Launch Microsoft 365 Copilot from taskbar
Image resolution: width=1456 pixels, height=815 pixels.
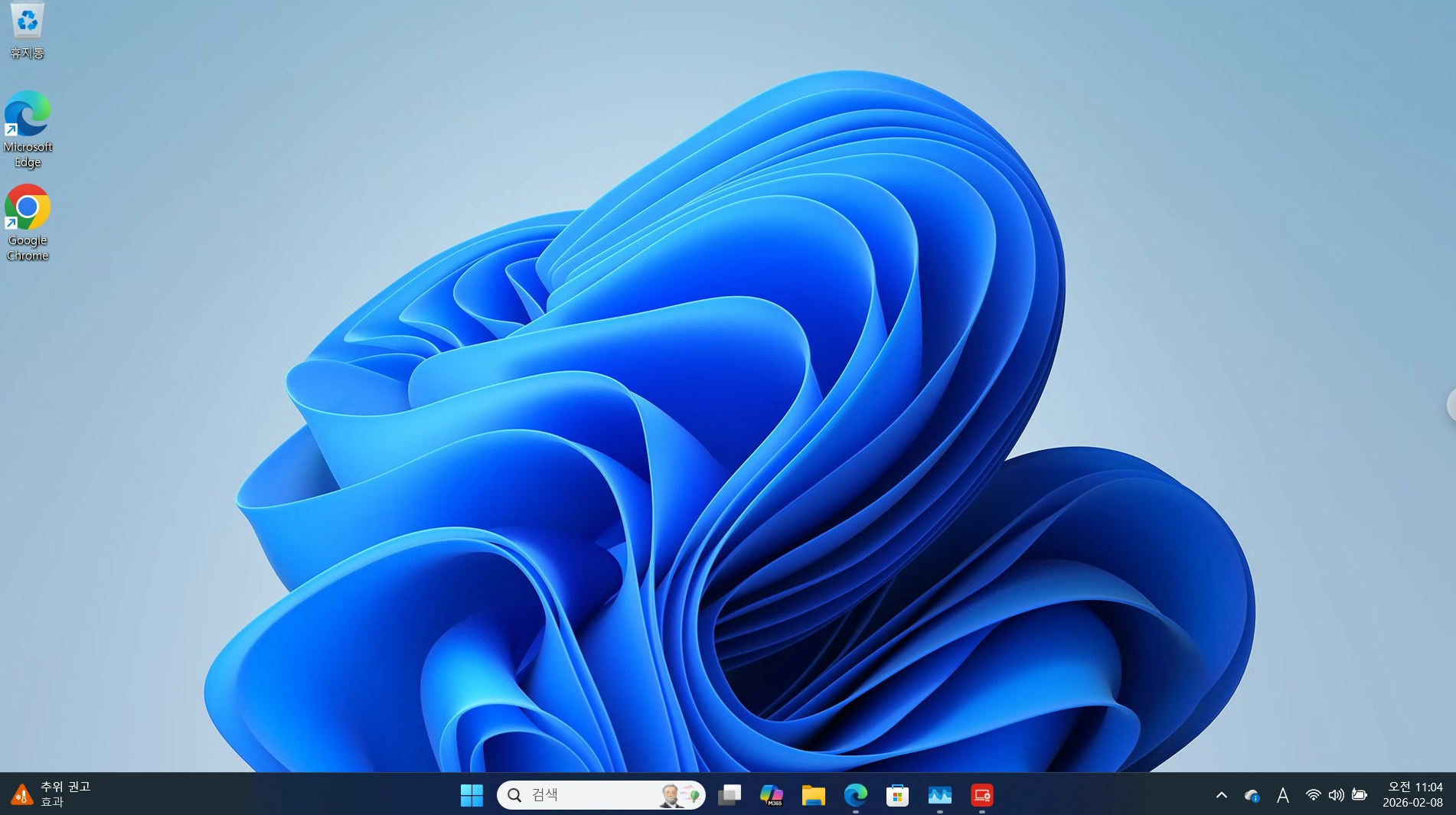tap(771, 795)
